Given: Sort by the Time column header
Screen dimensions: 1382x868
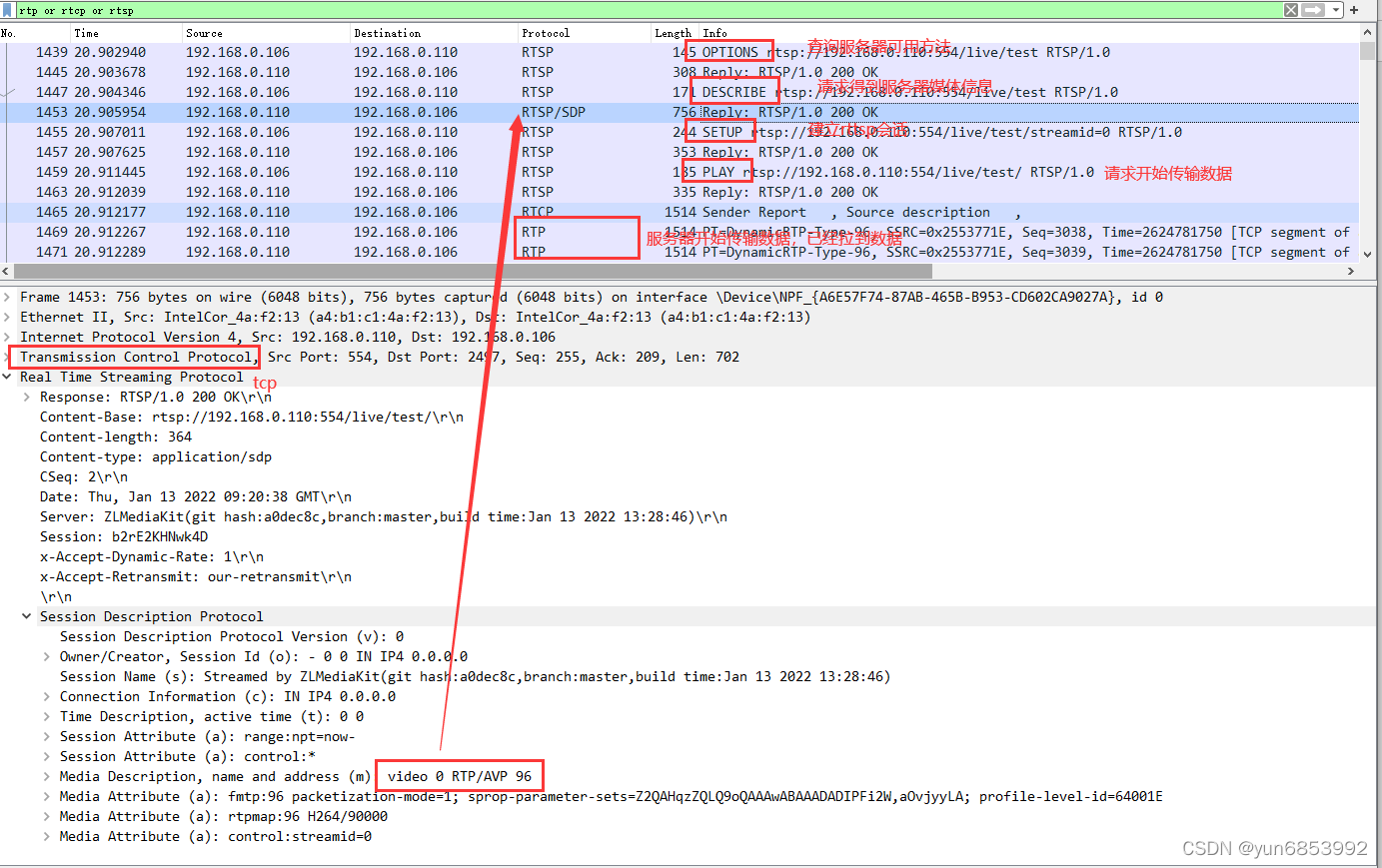Looking at the screenshot, I should (x=87, y=33).
